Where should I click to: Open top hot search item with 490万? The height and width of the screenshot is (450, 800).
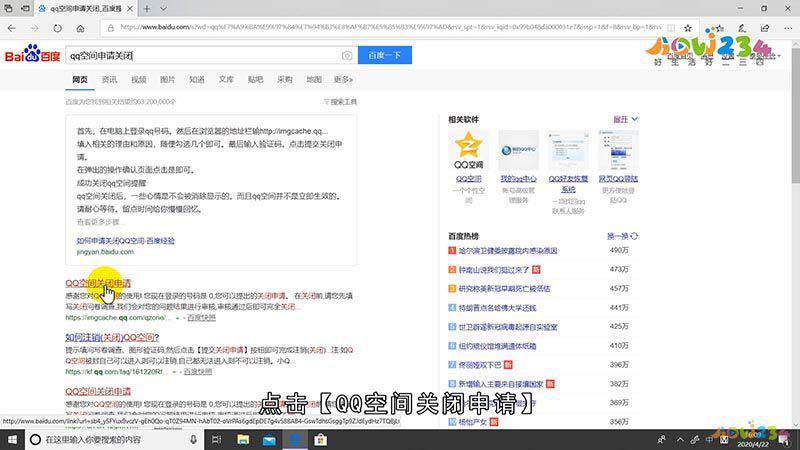coord(508,251)
